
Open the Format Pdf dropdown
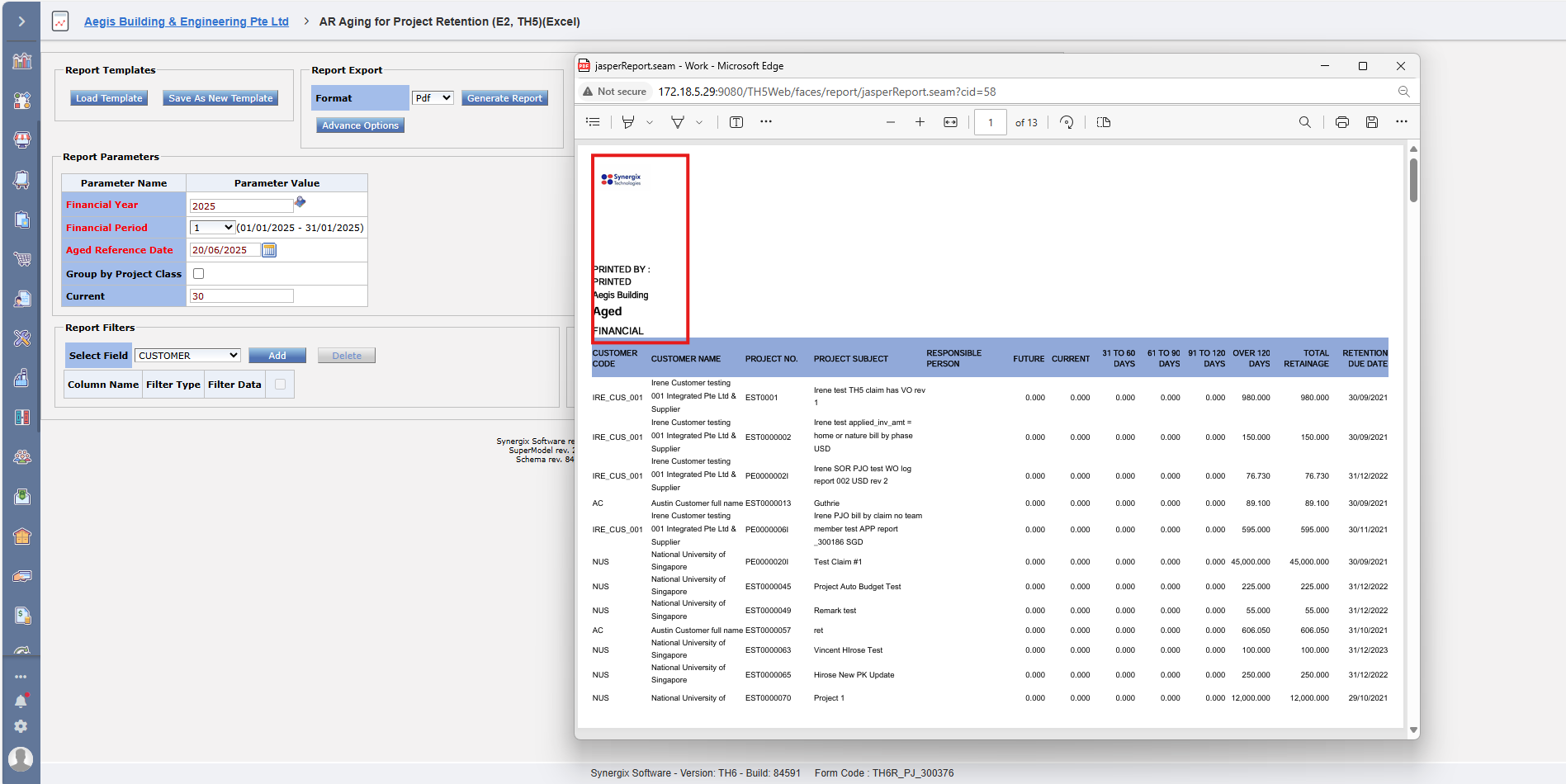pos(433,97)
